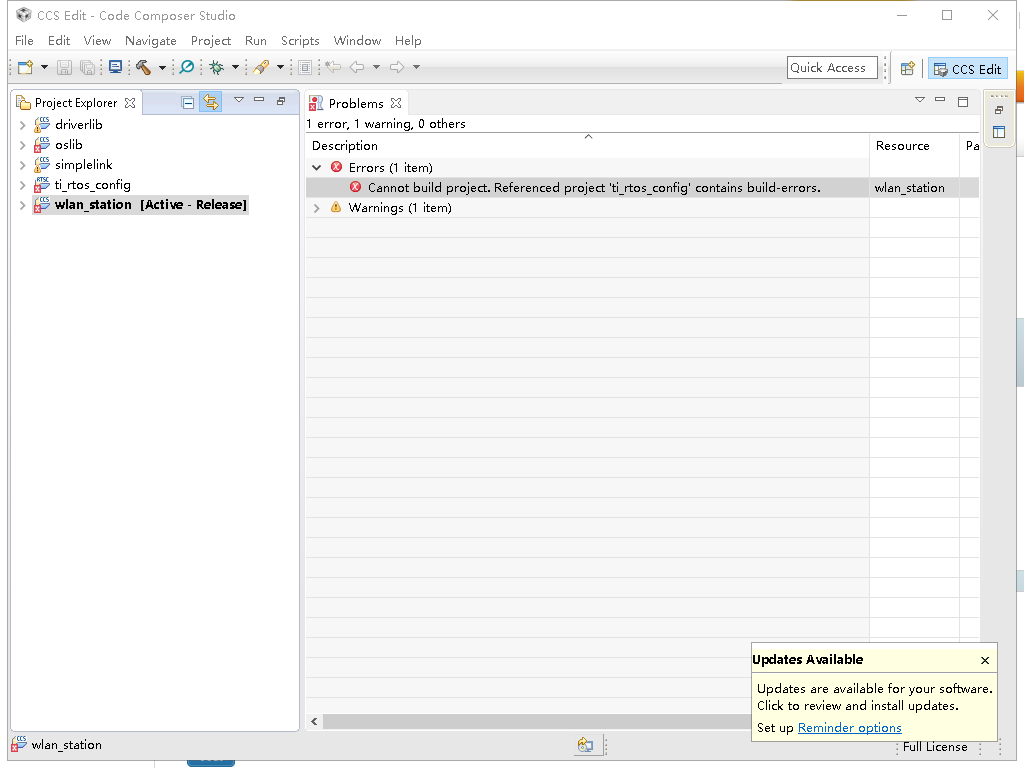The height and width of the screenshot is (768, 1024).
Task: Open the New wizard dropdown arrow
Action: point(44,67)
